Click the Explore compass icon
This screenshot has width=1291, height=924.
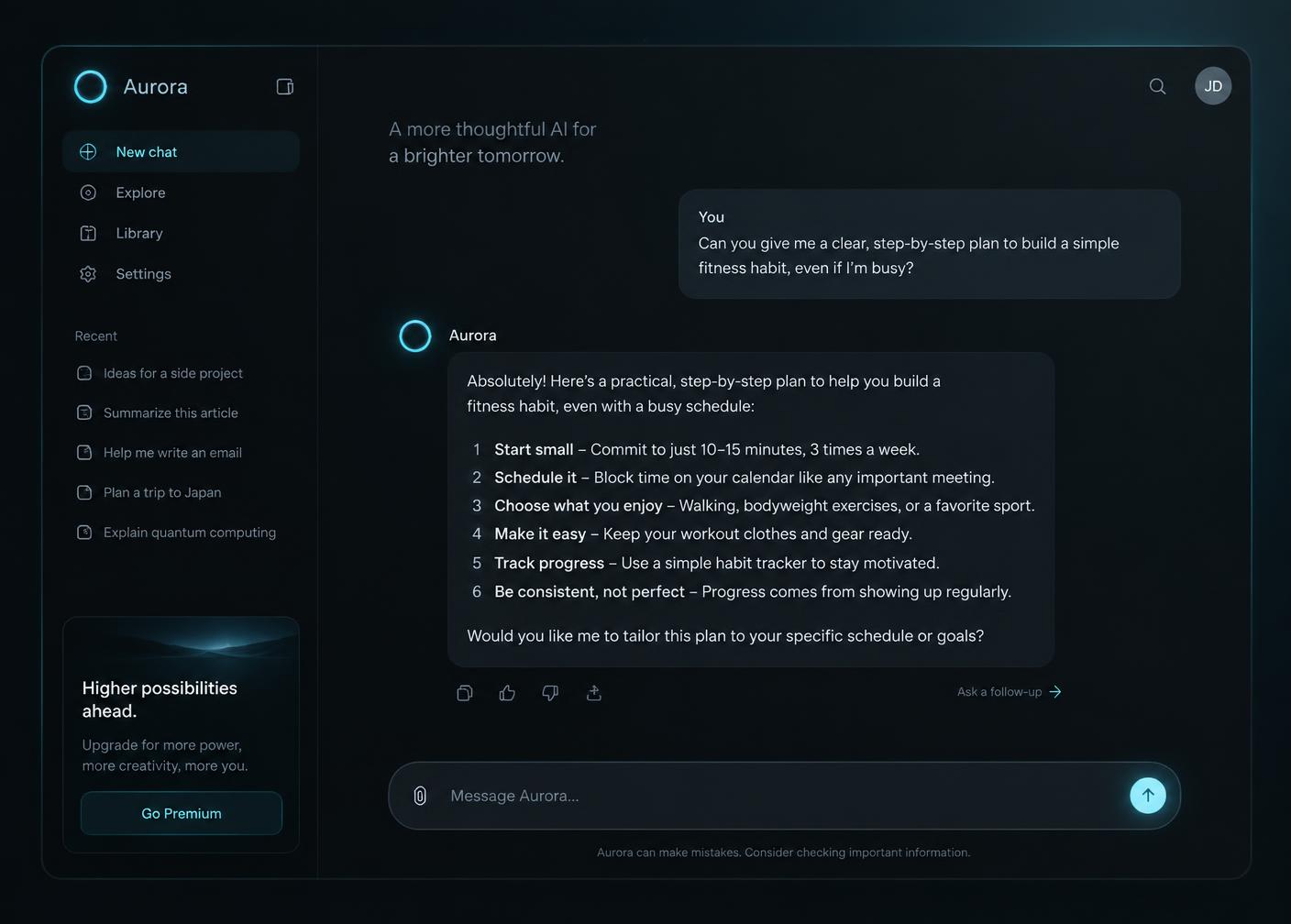pos(88,192)
